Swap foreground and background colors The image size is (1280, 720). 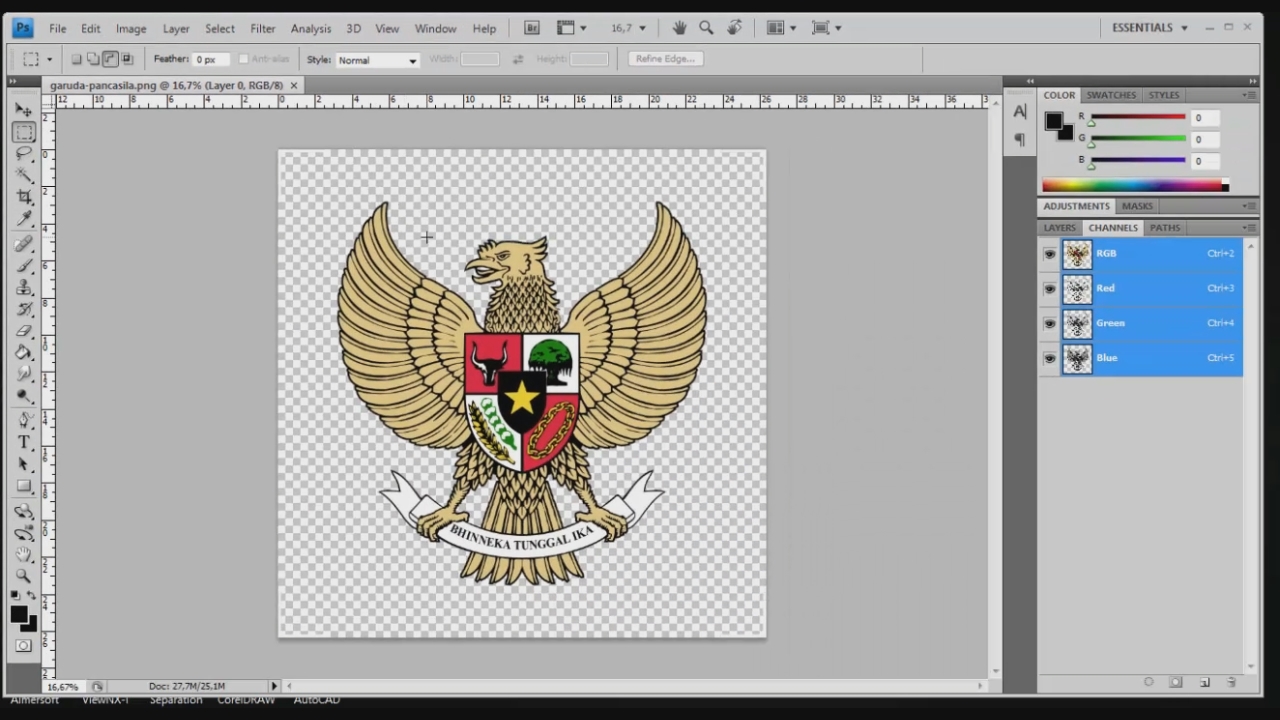(32, 596)
